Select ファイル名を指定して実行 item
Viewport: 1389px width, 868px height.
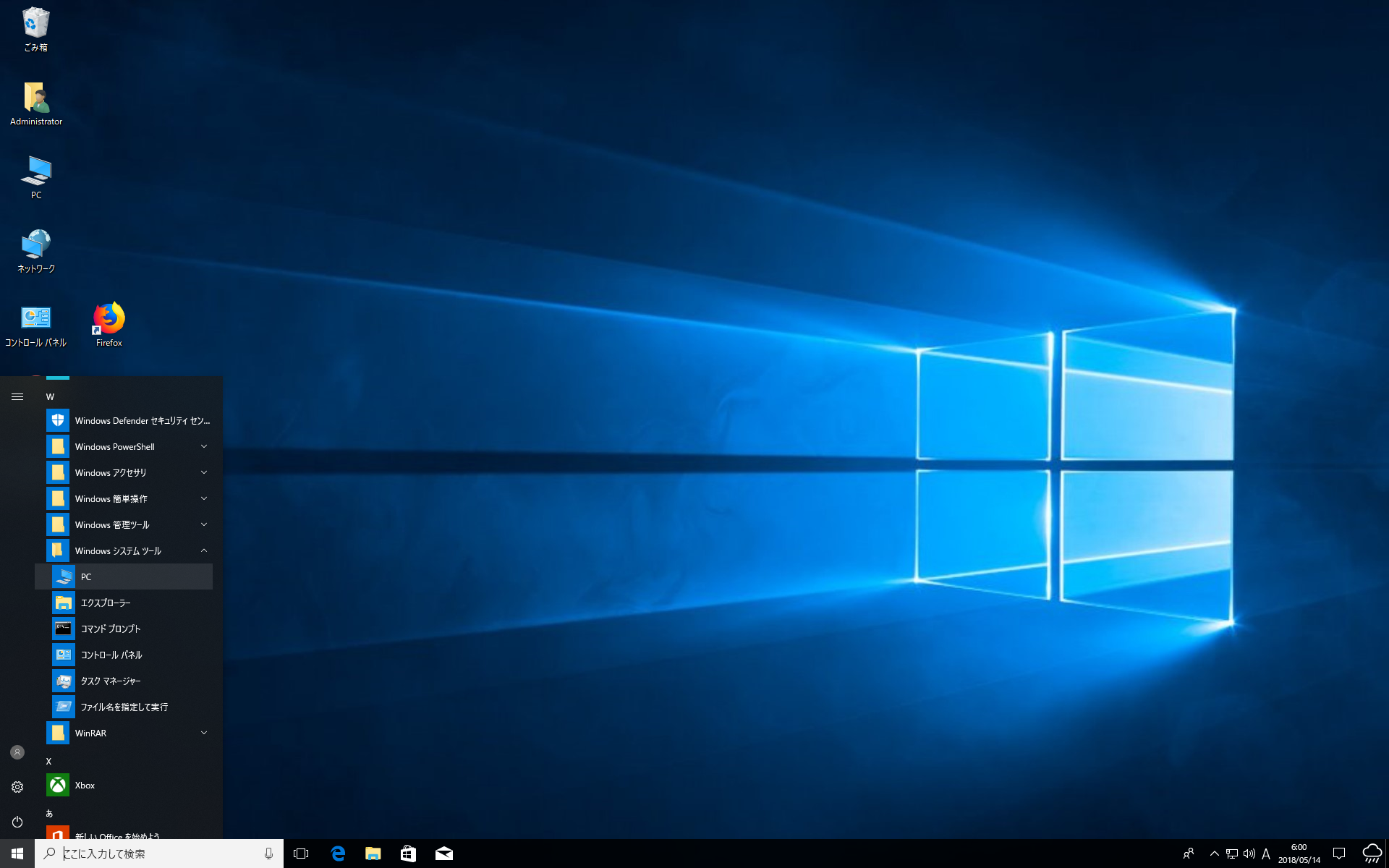pyautogui.click(x=124, y=707)
